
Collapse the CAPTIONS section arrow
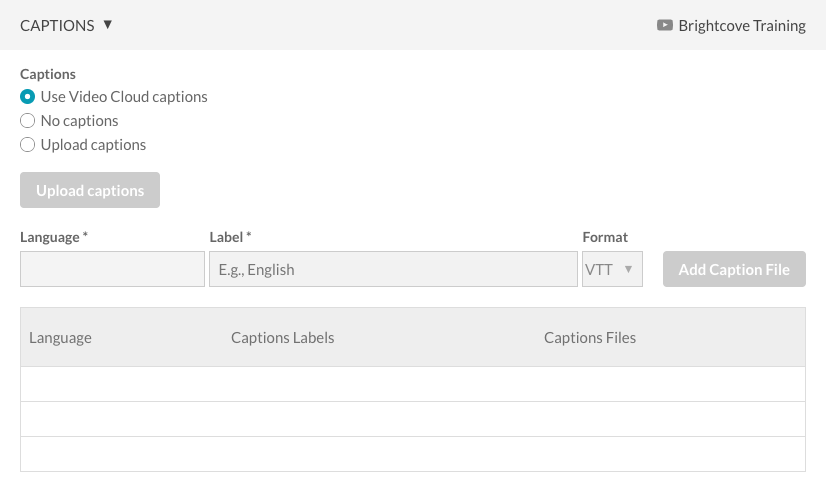tap(108, 25)
